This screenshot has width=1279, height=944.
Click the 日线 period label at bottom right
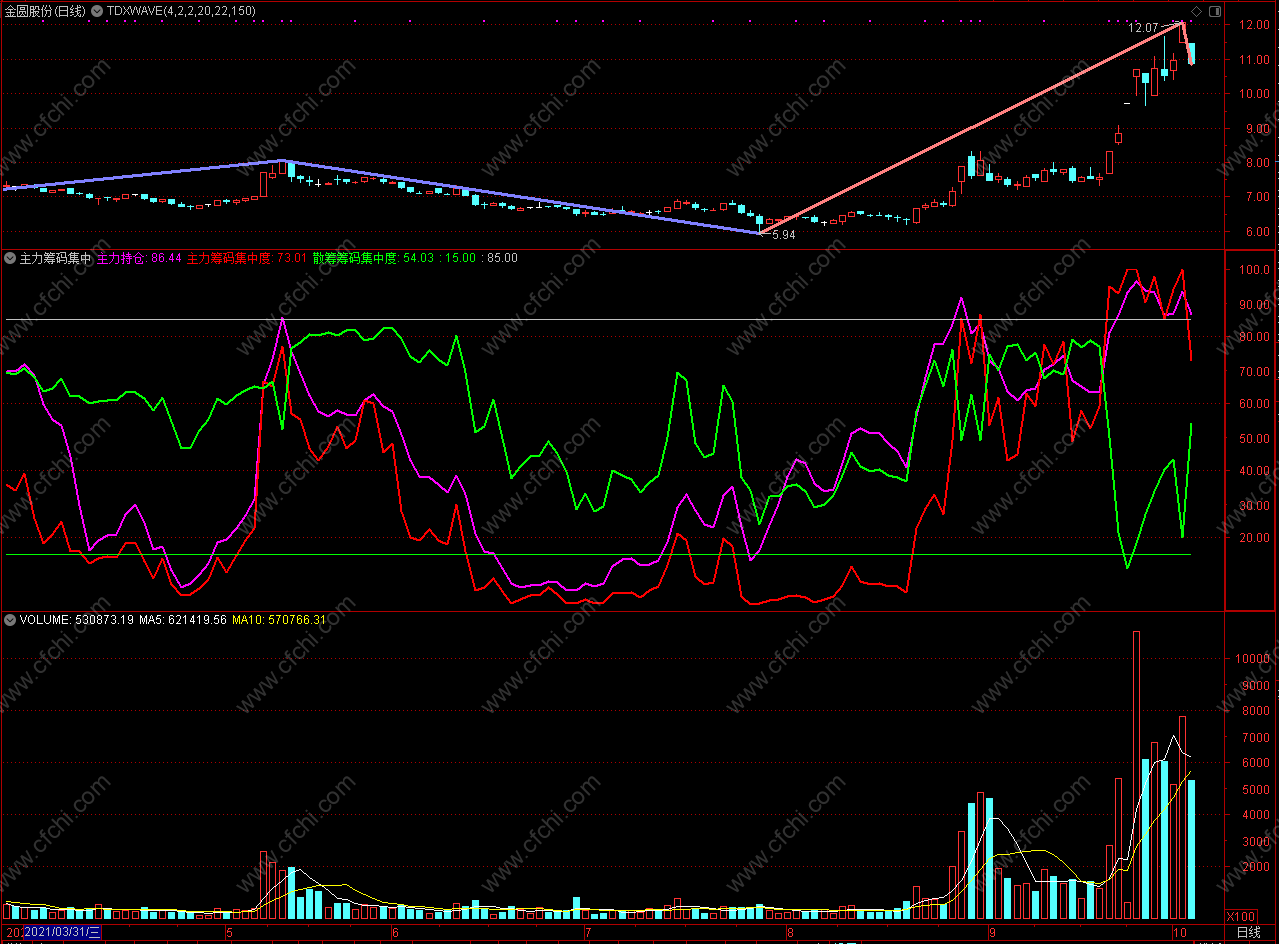[1248, 932]
